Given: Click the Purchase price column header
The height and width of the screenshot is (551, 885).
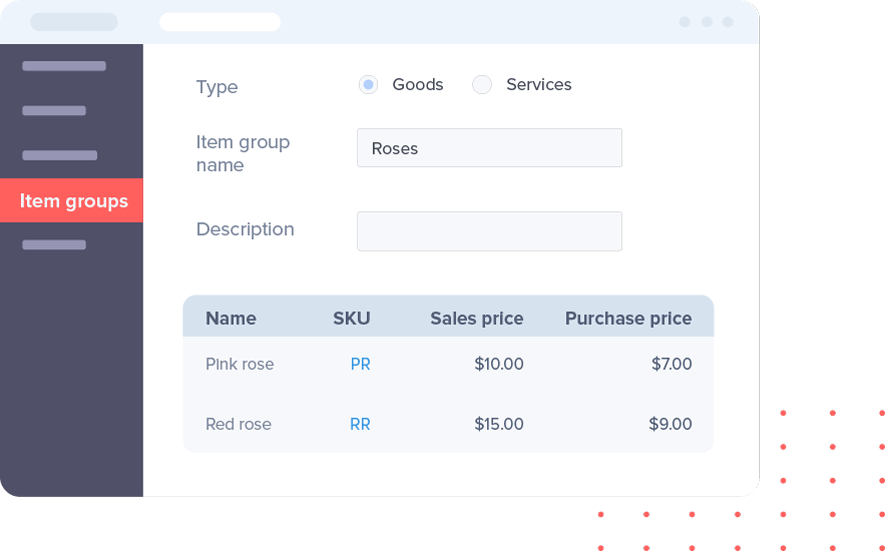Looking at the screenshot, I should 628,319.
